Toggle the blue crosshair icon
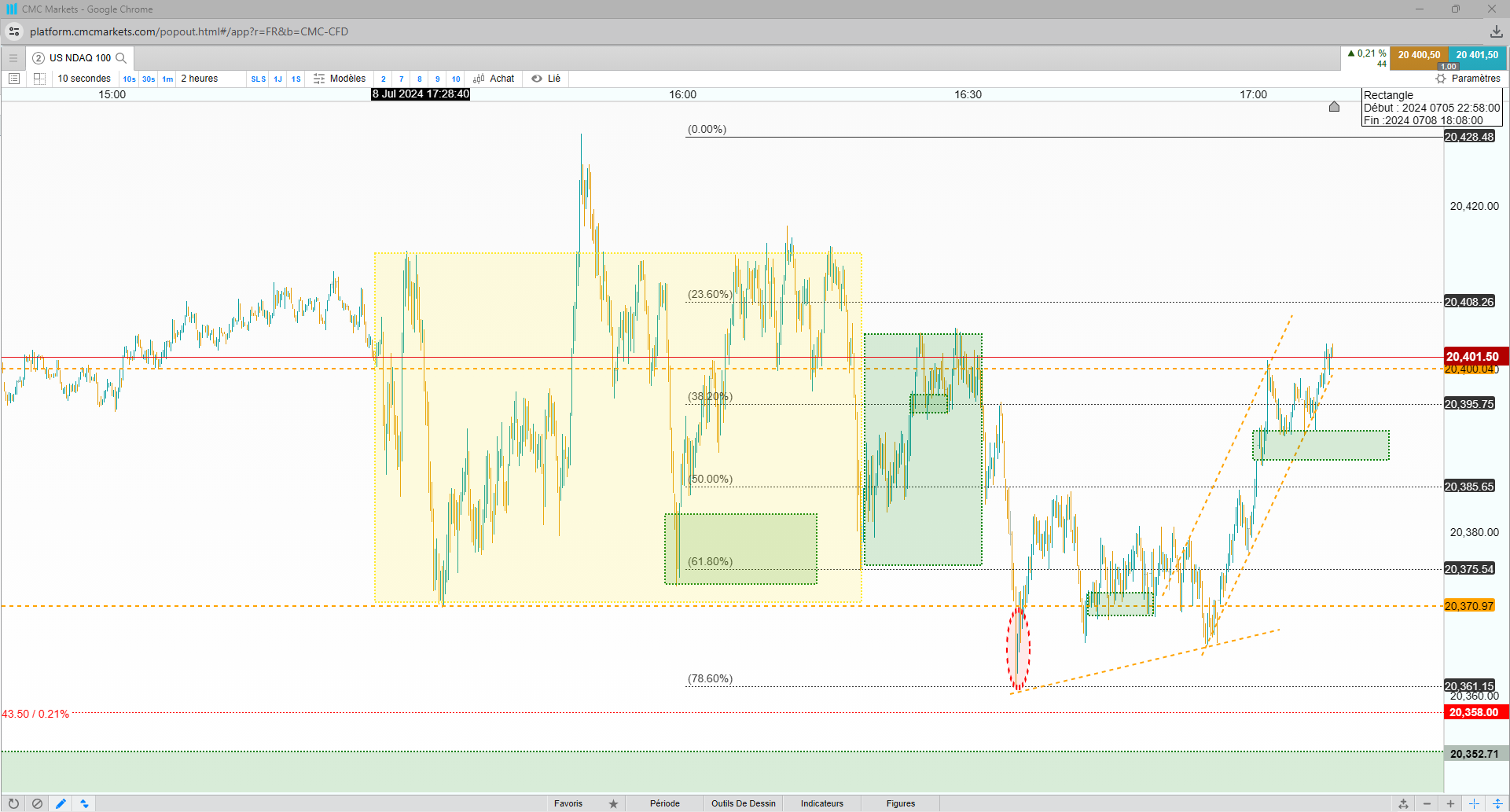The height and width of the screenshot is (812, 1510). point(1474,803)
